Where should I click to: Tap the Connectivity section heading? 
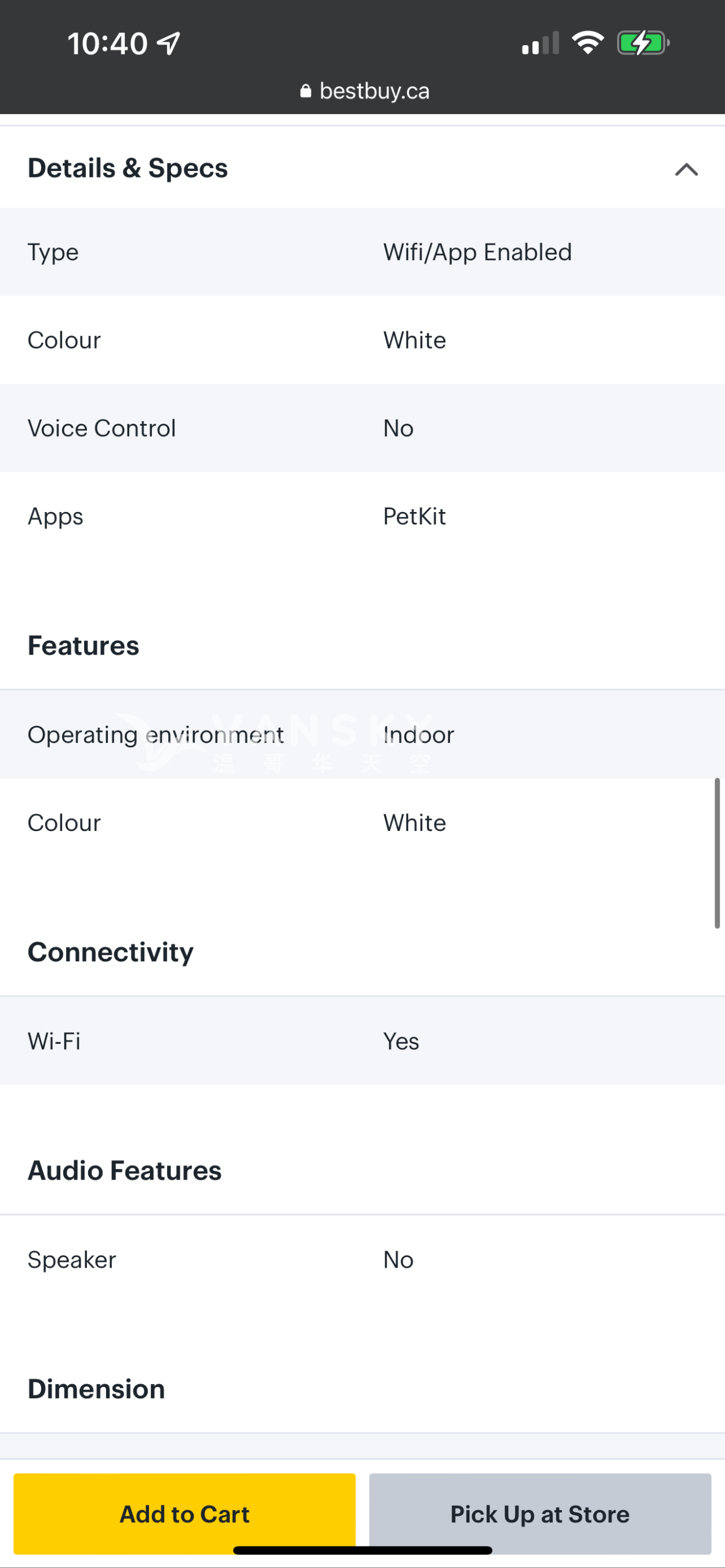(111, 952)
